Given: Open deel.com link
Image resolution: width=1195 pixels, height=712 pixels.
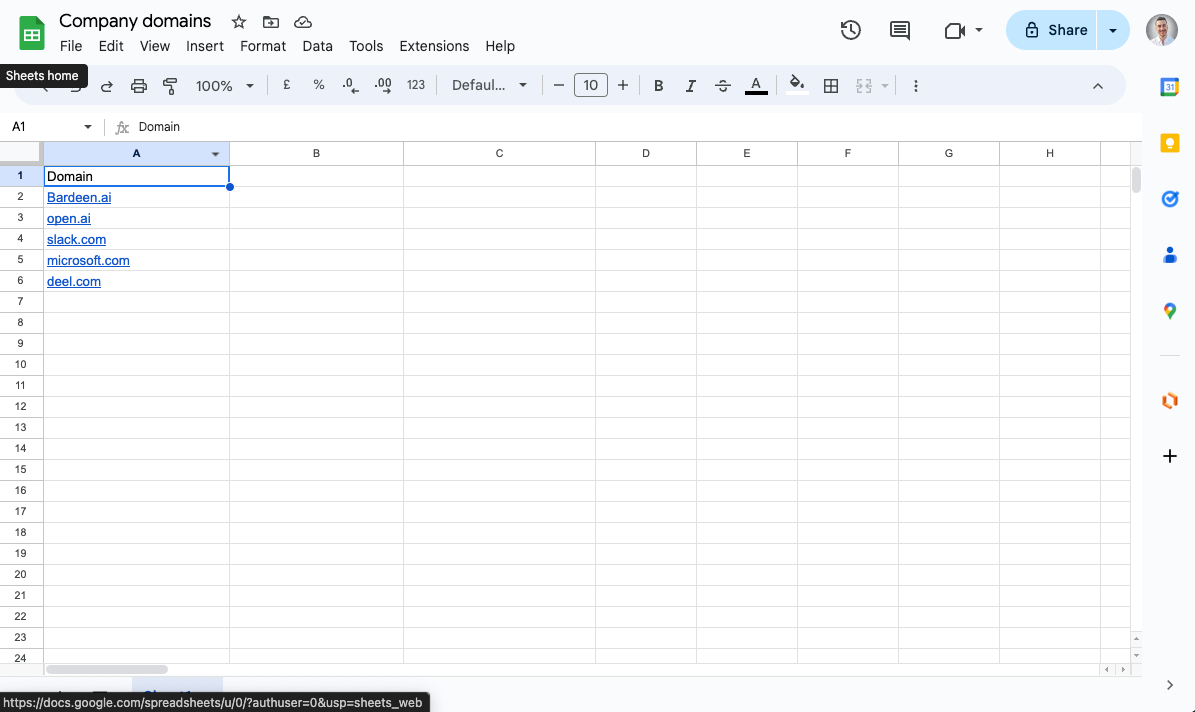Looking at the screenshot, I should coord(74,281).
